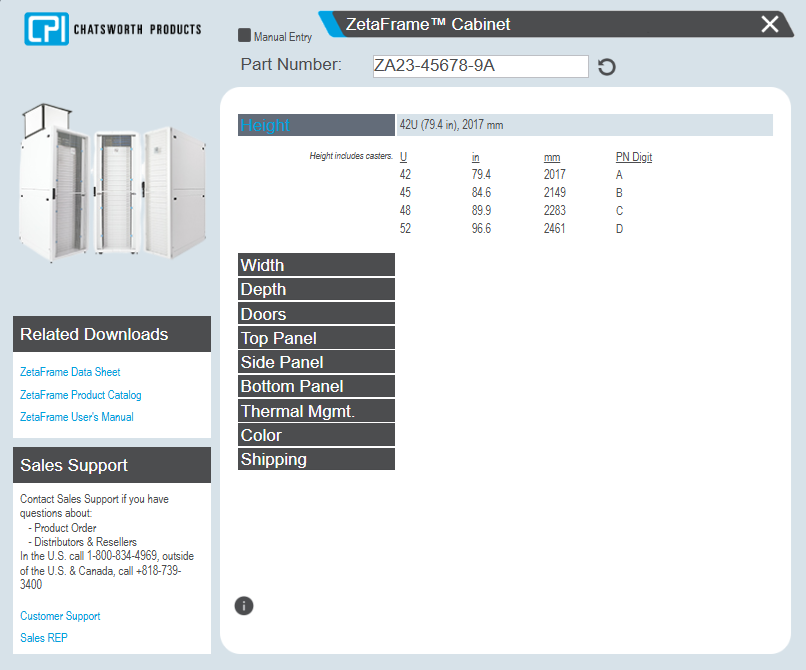
Task: Click the CPI Chatsworth Products logo
Action: 108,29
